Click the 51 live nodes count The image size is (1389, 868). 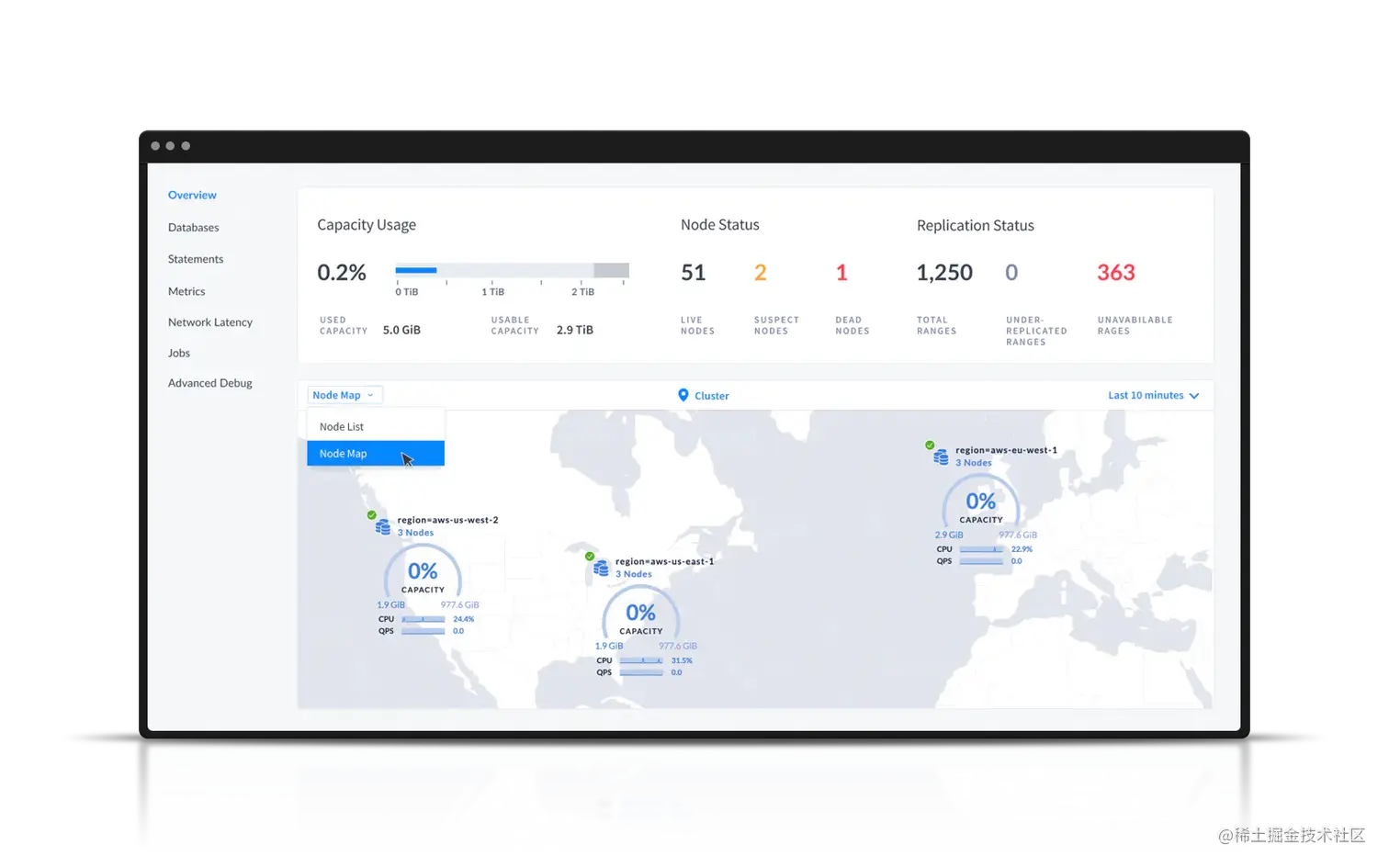694,273
